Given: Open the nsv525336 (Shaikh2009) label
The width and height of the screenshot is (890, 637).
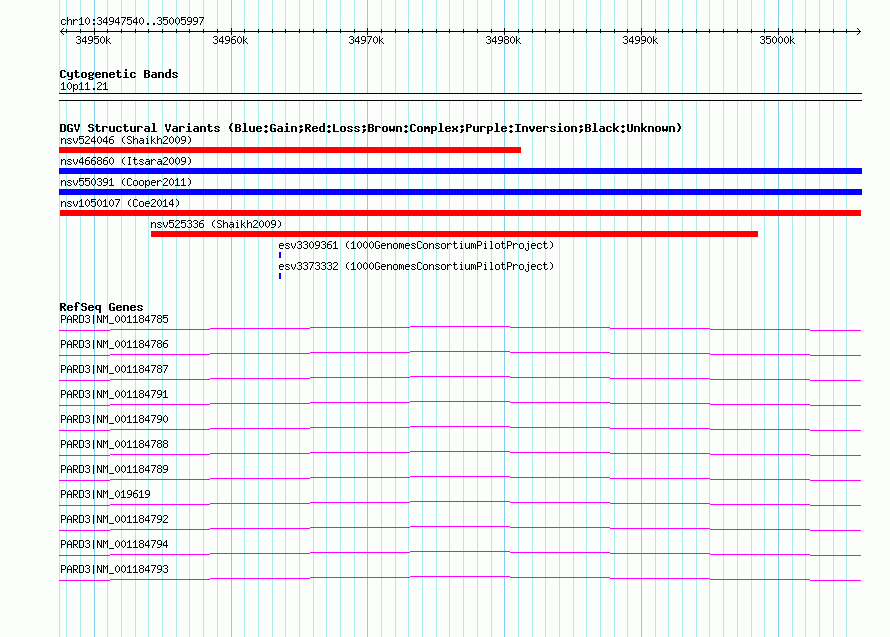Looking at the screenshot, I should coord(216,224).
